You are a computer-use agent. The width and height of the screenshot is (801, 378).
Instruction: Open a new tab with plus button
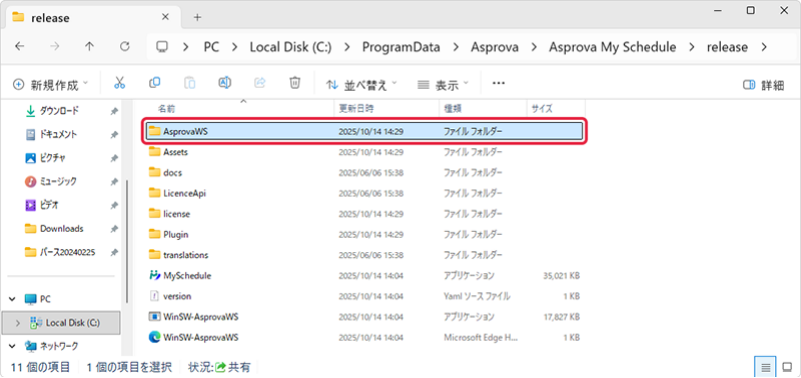click(x=197, y=17)
